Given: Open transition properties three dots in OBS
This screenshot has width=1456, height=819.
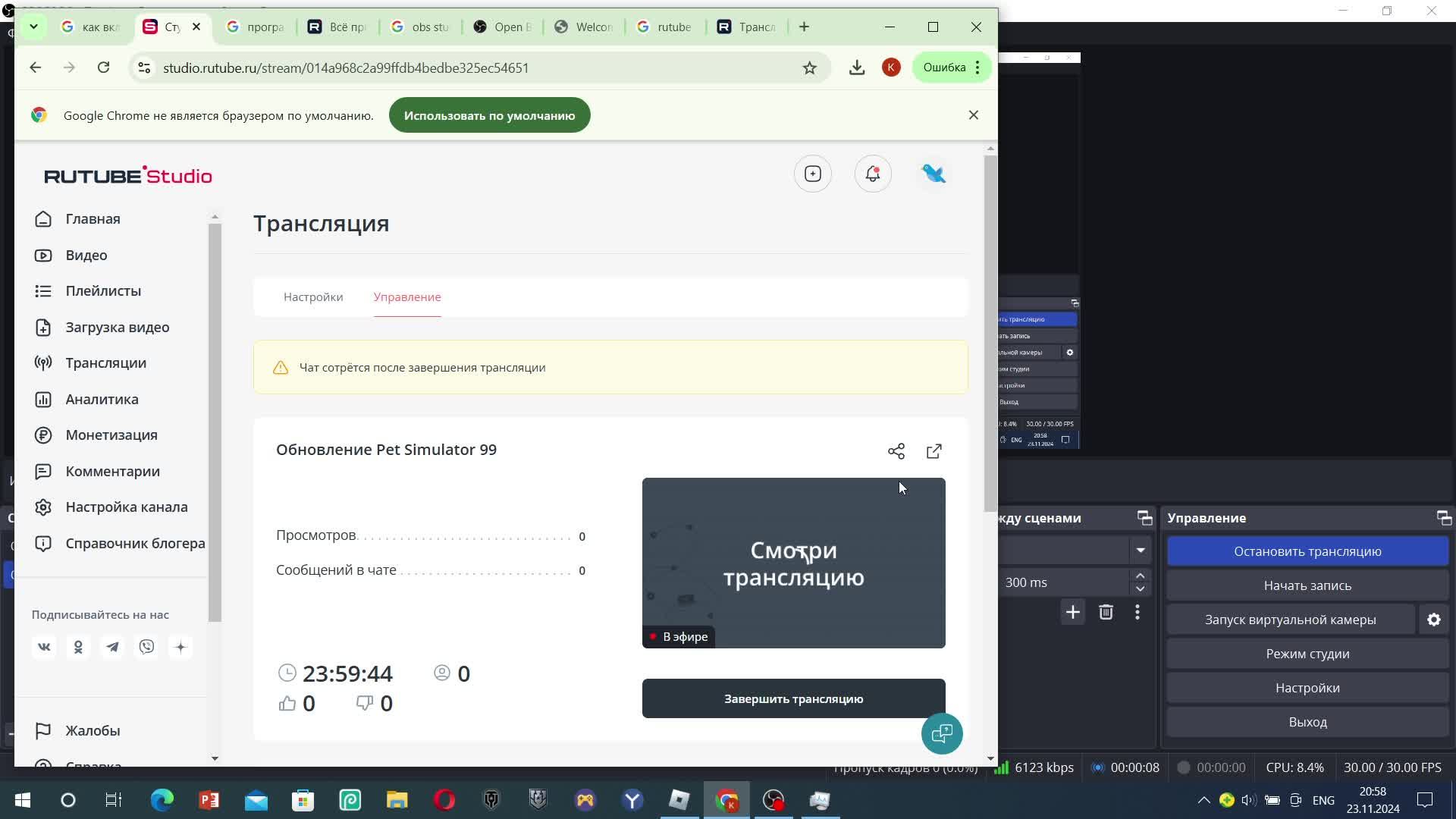Looking at the screenshot, I should pos(1137,613).
